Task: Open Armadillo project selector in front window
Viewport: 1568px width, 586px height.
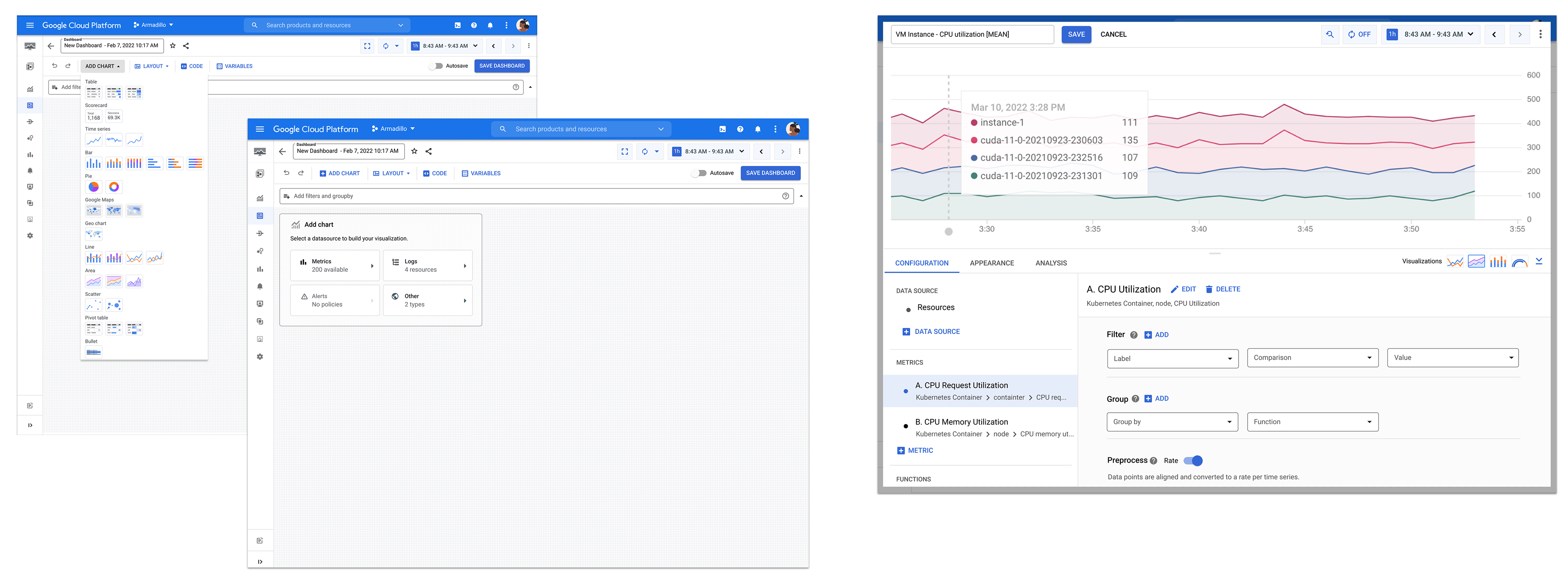Action: 393,129
